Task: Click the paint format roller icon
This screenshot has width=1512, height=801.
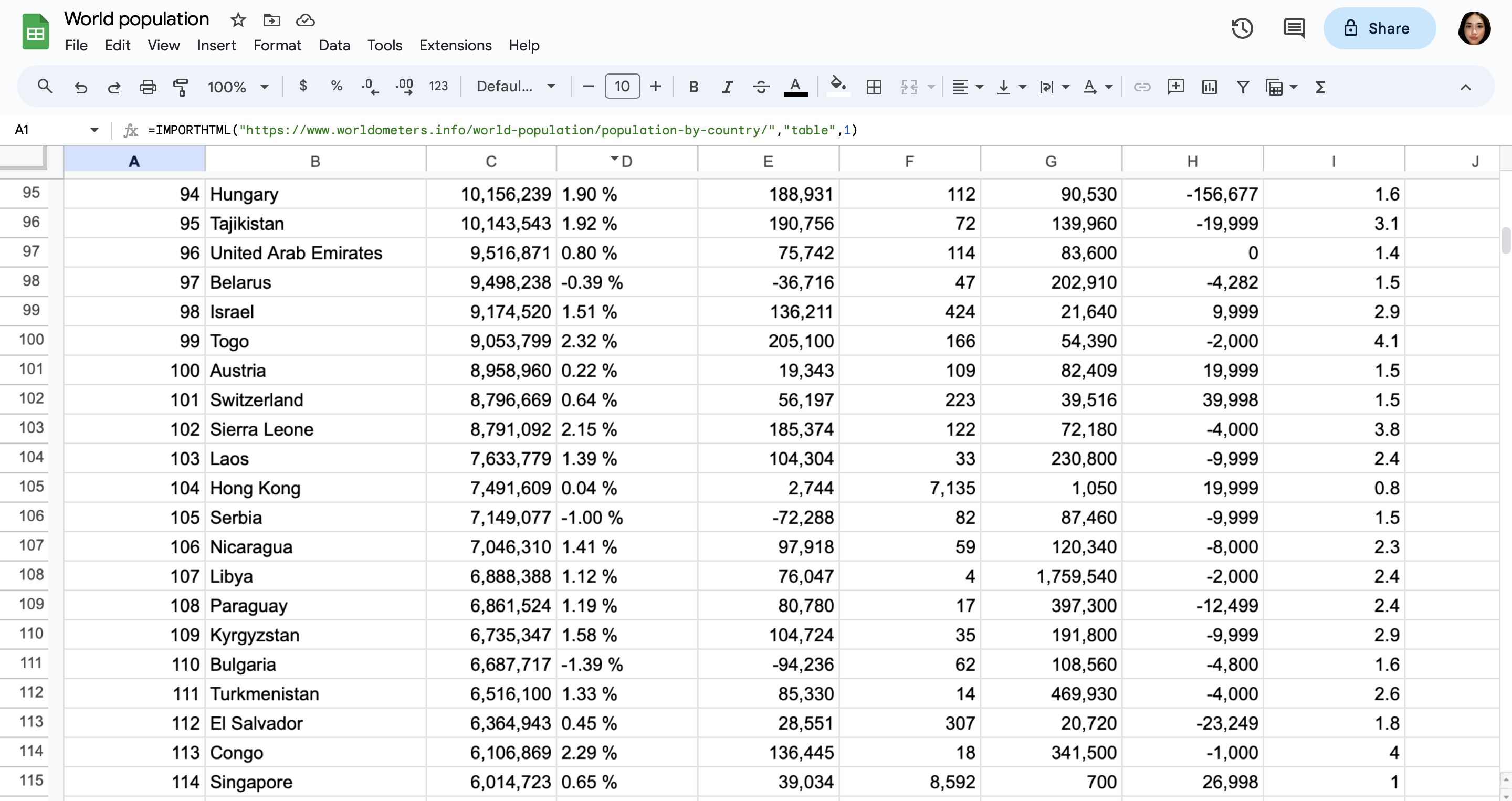Action: [x=181, y=87]
